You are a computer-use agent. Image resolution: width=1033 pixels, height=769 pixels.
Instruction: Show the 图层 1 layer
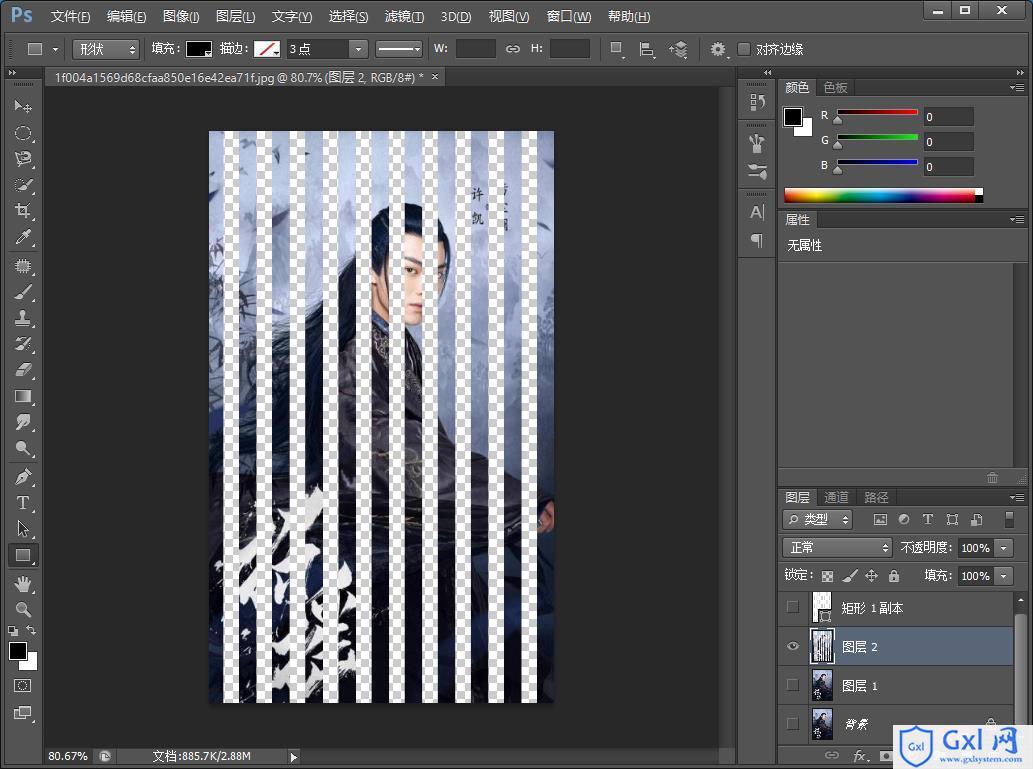coord(793,685)
